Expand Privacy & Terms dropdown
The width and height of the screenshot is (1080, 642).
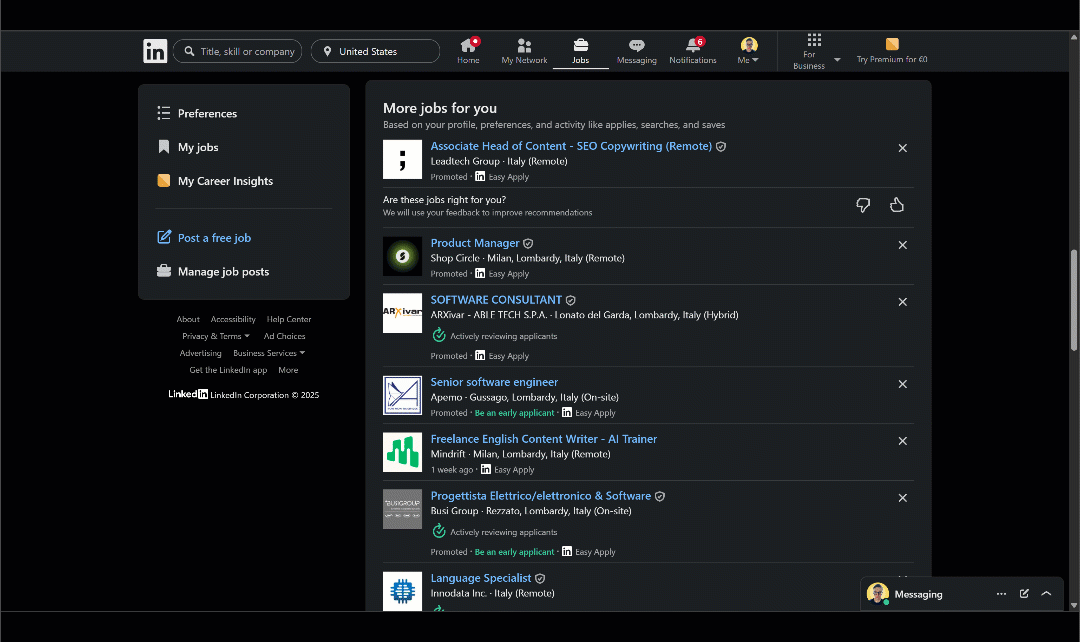[216, 336]
